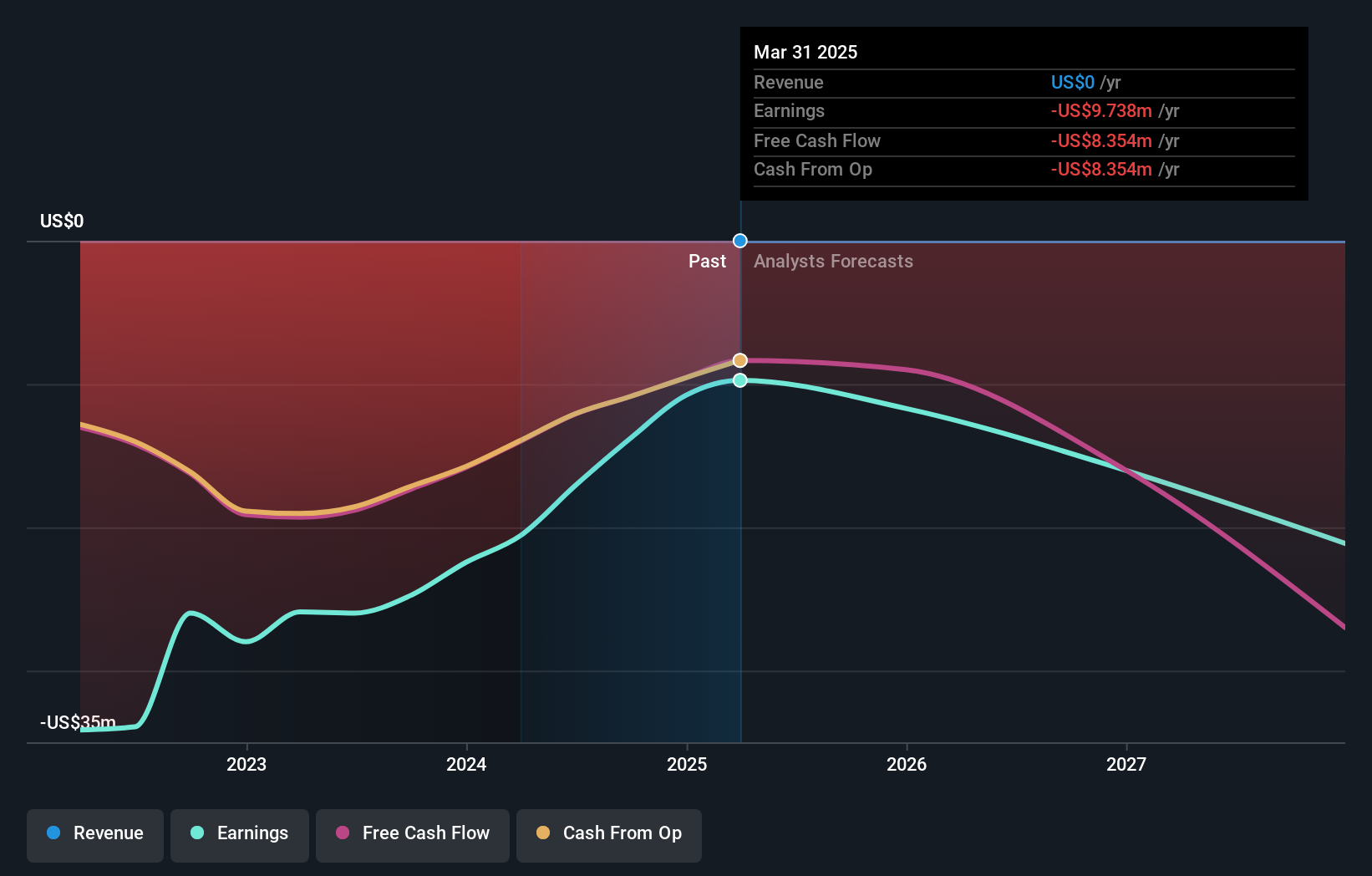The height and width of the screenshot is (876, 1372).
Task: Click the pink Free Cash Flow legend dot
Action: pos(343,833)
